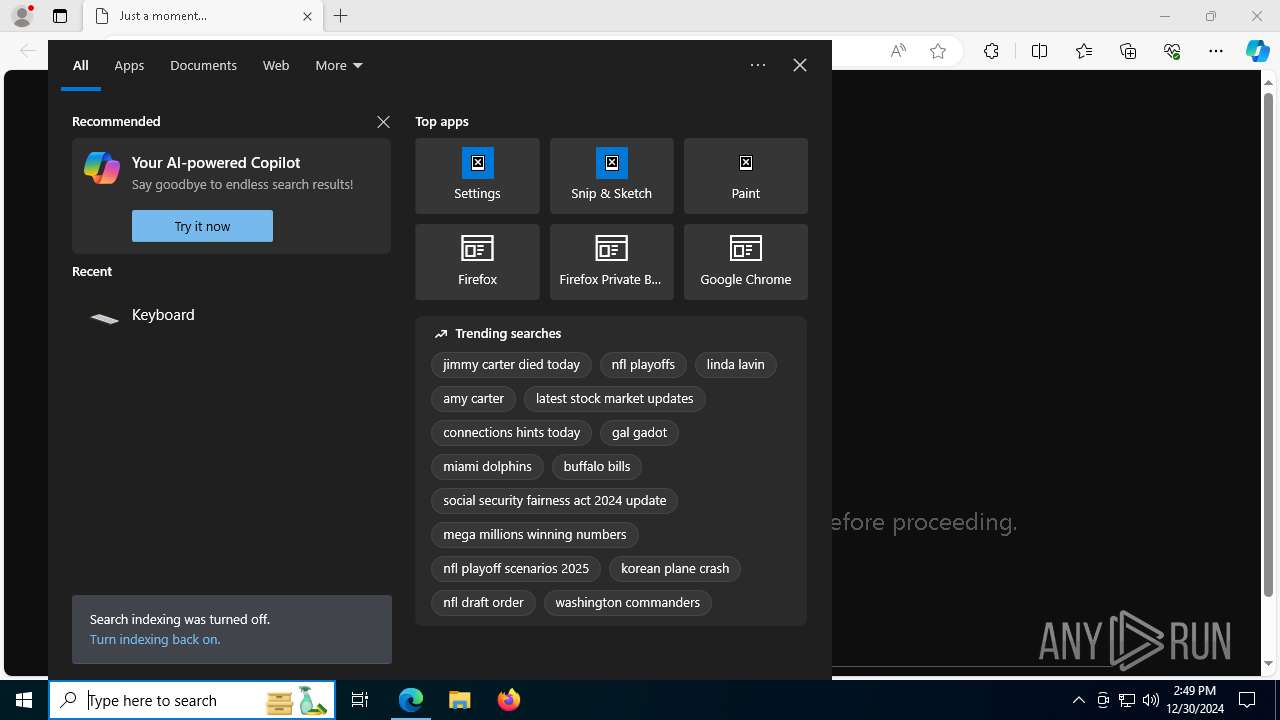Select 'social security fairness act 2024 update'
Viewport: 1280px width, 720px height.
pos(554,501)
